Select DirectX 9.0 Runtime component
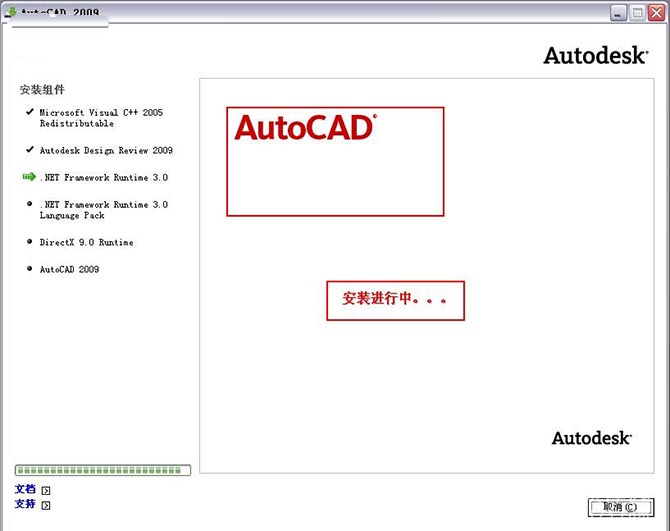 86,242
